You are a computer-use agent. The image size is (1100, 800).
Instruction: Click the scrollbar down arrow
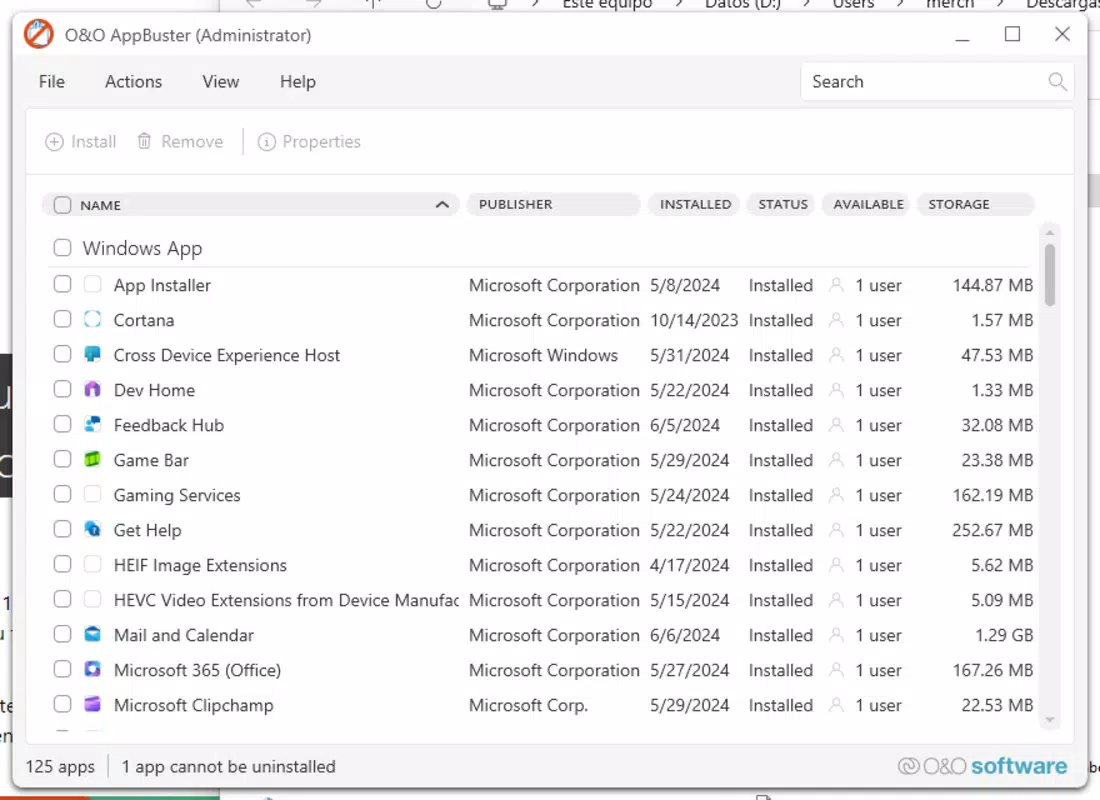1049,721
